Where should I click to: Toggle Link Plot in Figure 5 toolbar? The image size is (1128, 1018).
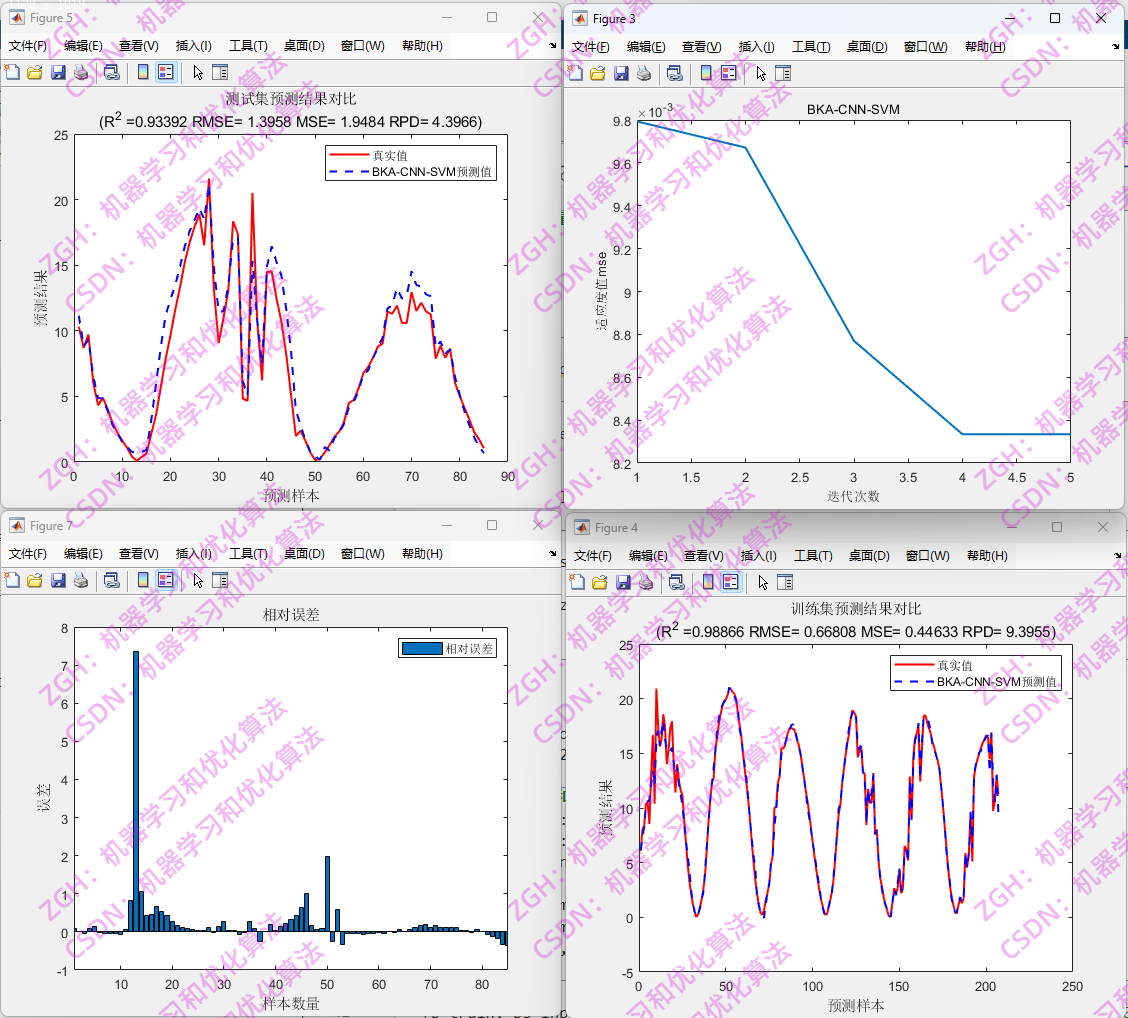[112, 72]
